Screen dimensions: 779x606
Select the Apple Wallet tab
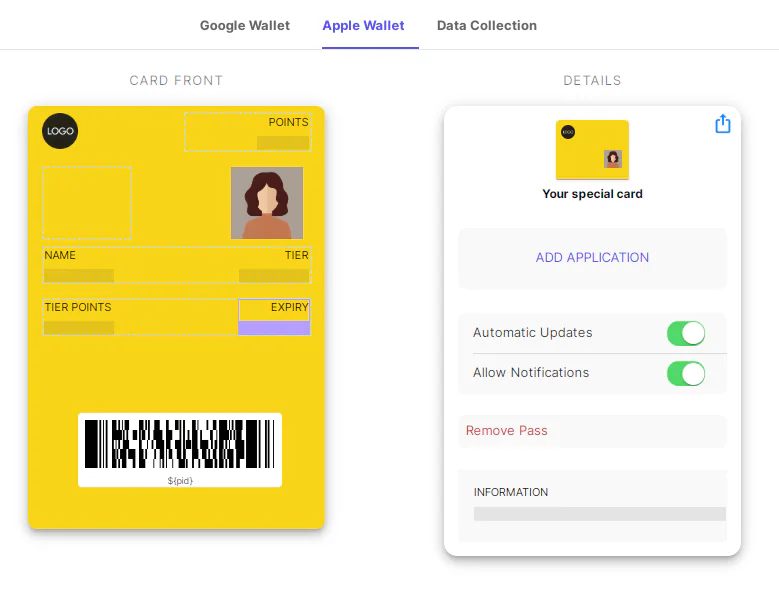(x=363, y=25)
